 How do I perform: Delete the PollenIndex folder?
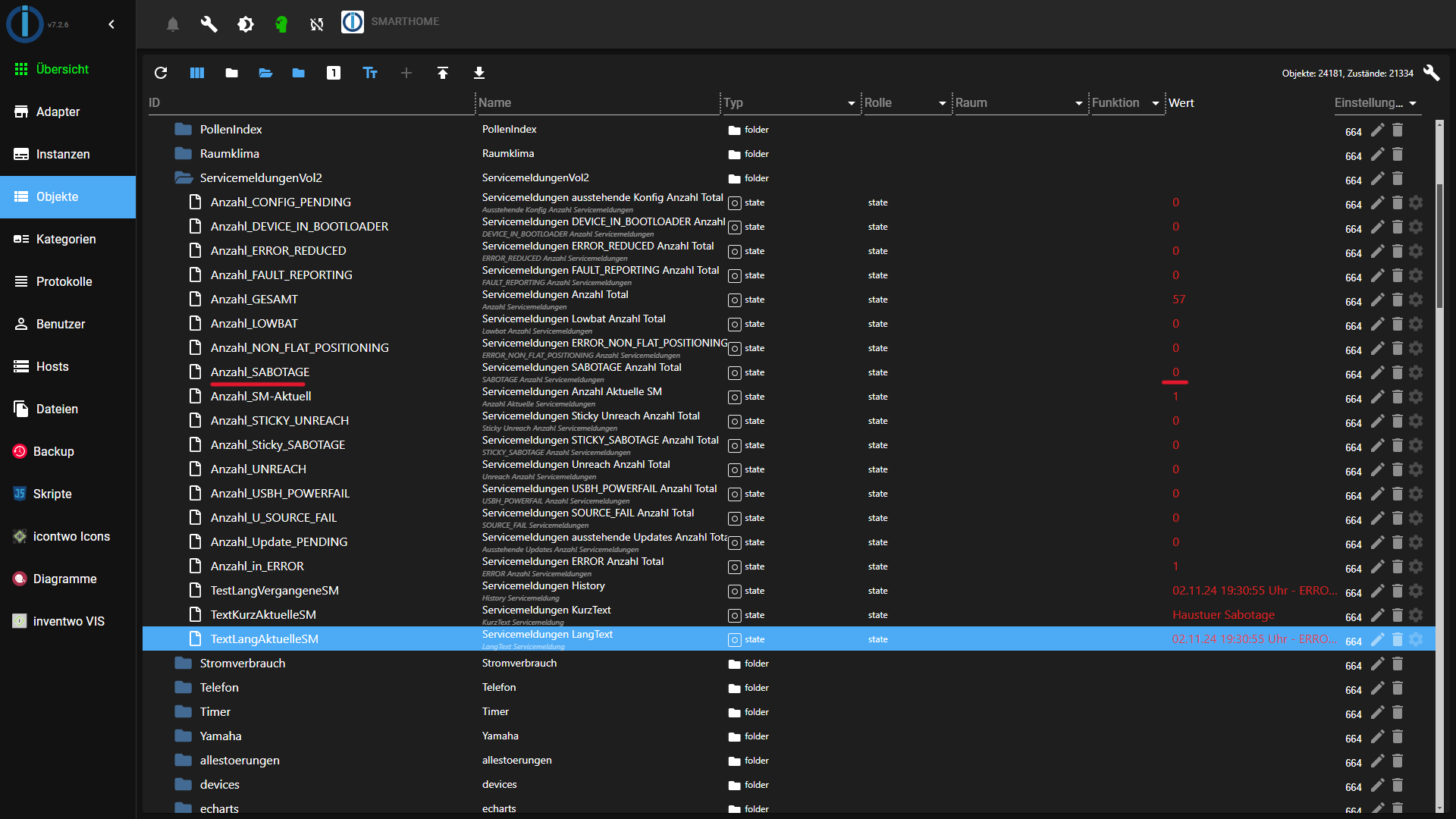(1398, 130)
